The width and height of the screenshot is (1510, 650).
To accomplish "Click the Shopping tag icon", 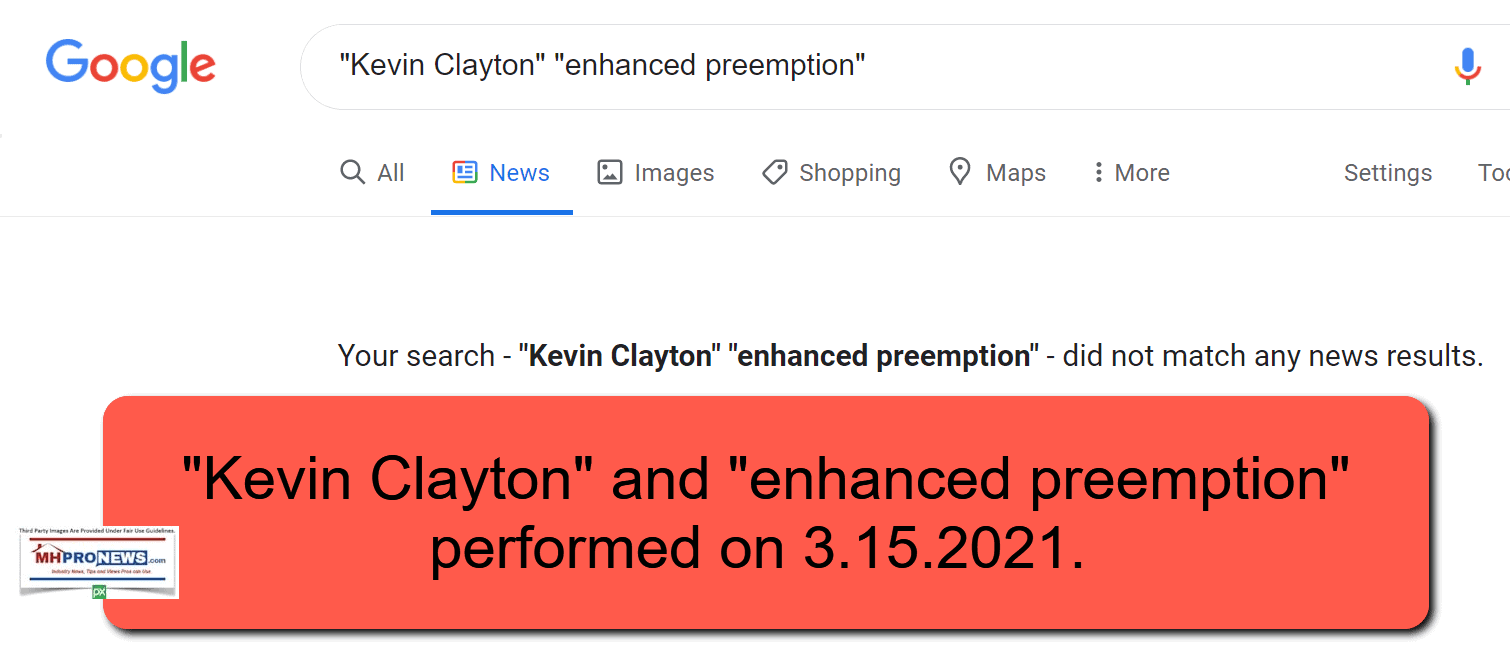I will tap(774, 172).
